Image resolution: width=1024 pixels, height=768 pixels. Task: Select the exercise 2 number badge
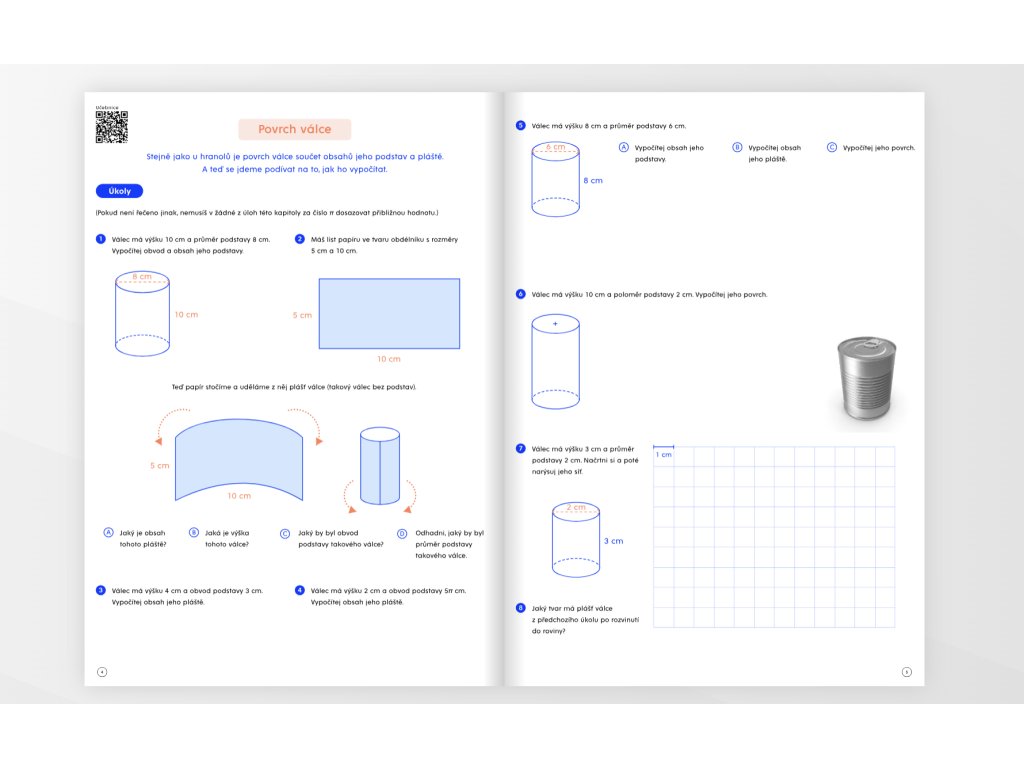[300, 239]
